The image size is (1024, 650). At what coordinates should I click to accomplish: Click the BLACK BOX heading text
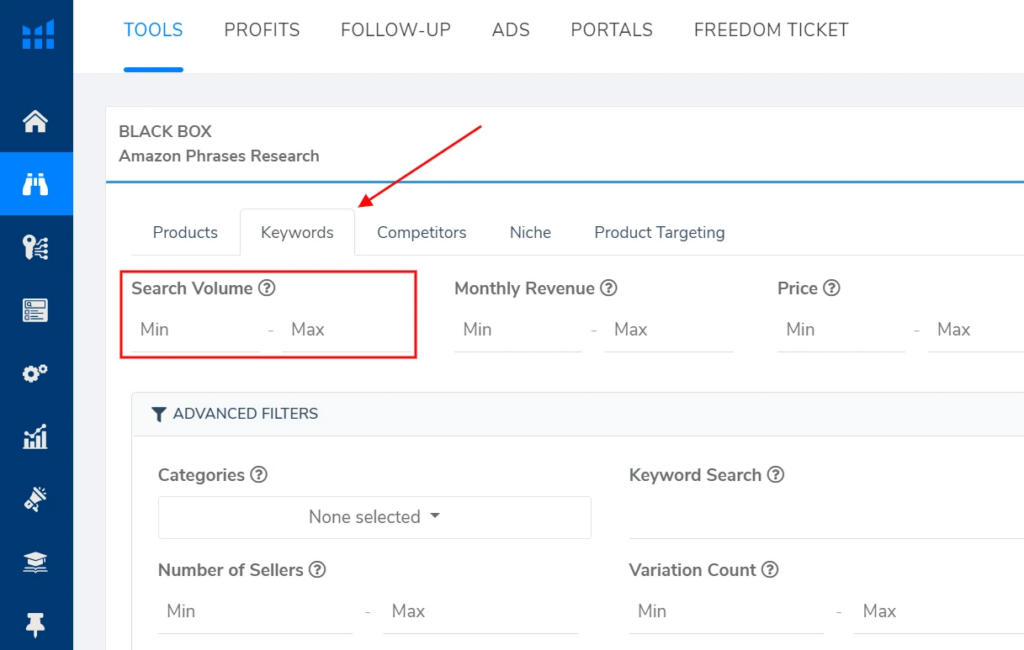(165, 131)
